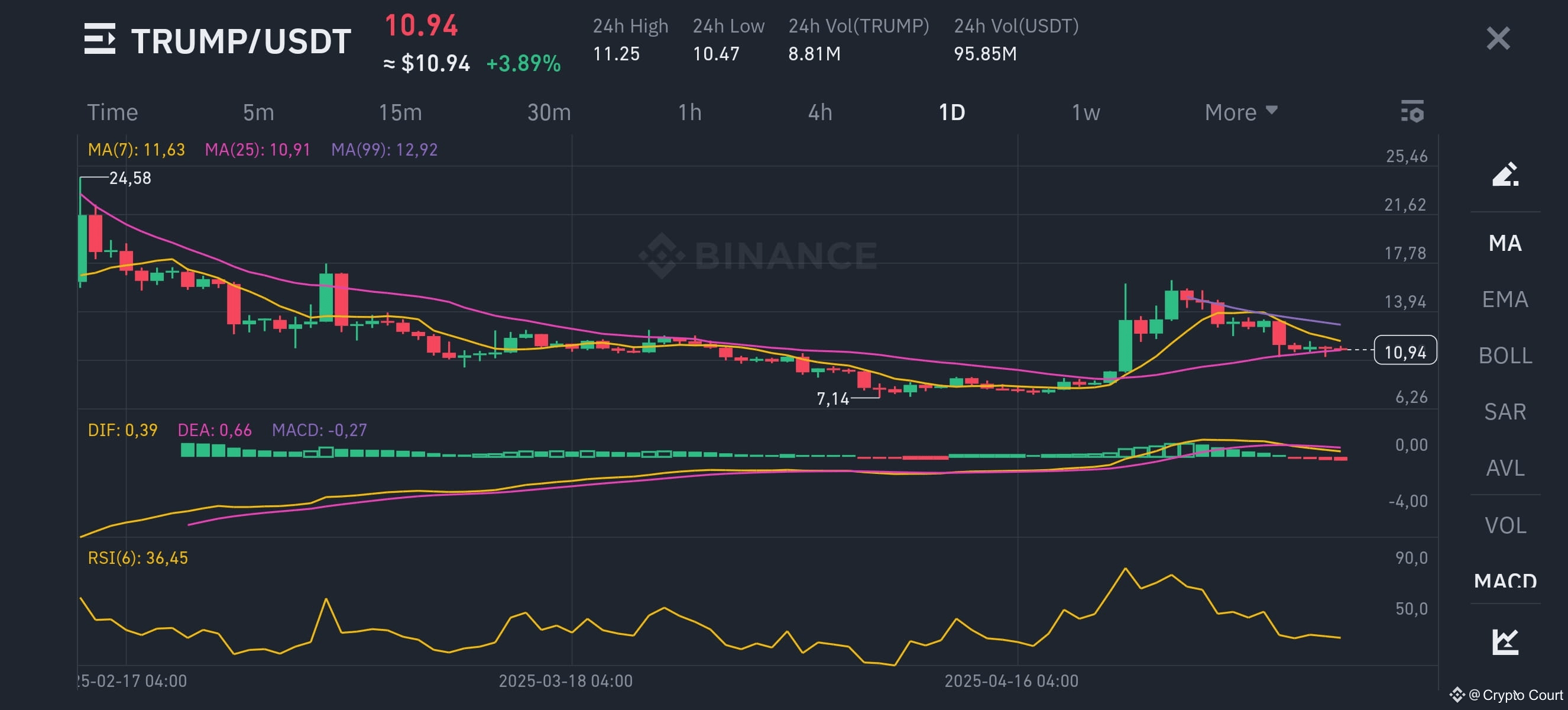1568x710 pixels.
Task: Click the 24h Vol(TRUMP) value 8.81M
Action: [814, 54]
